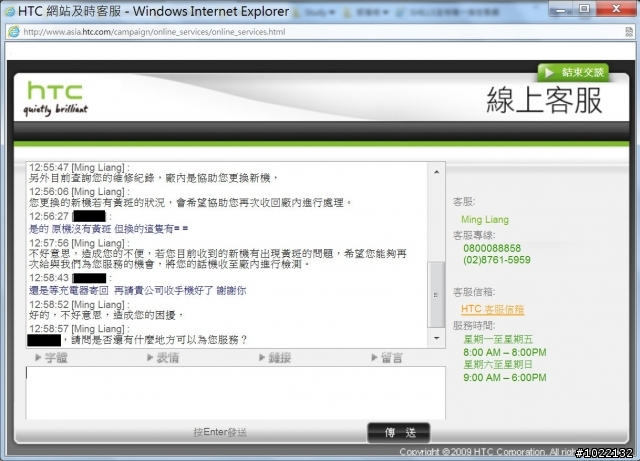Click the compatibility view icon in address bar
This screenshot has height=461, width=640.
coord(629,32)
